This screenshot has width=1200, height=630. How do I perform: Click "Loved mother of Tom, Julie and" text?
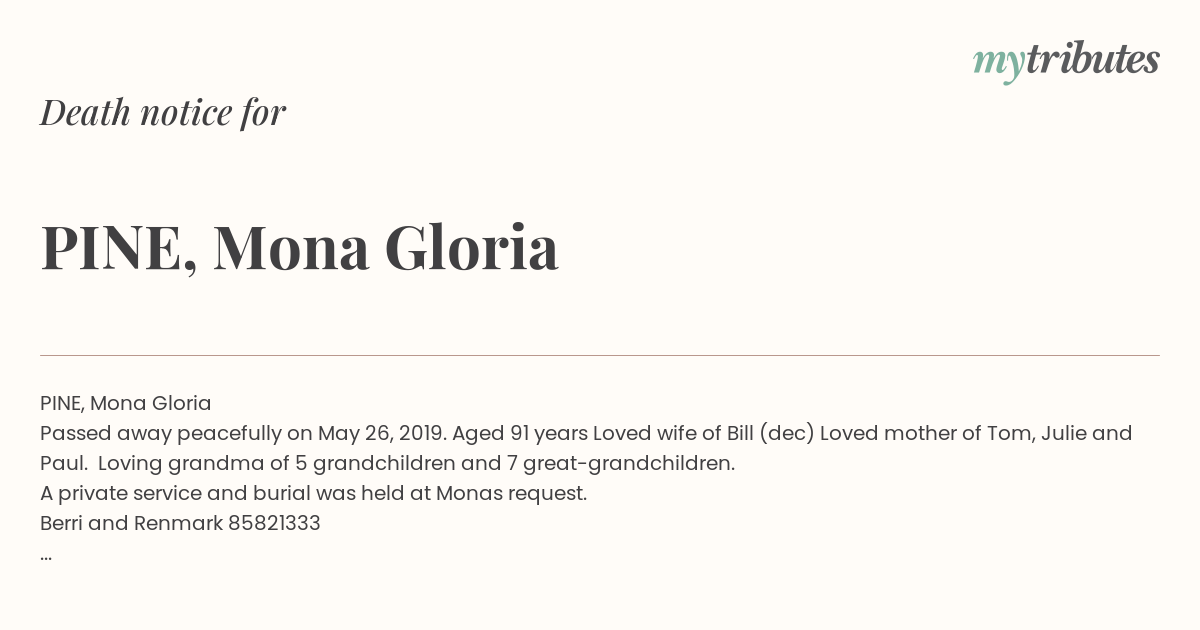click(x=976, y=434)
